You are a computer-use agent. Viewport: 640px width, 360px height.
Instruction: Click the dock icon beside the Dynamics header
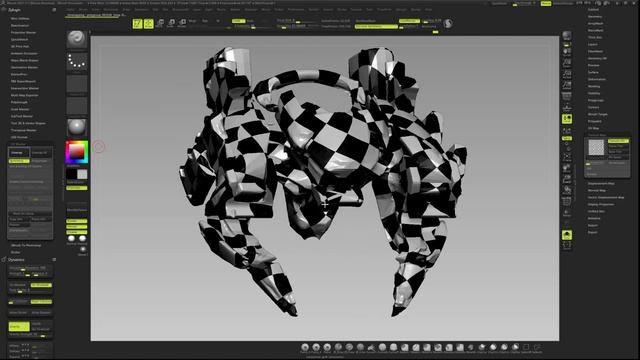coord(54,260)
